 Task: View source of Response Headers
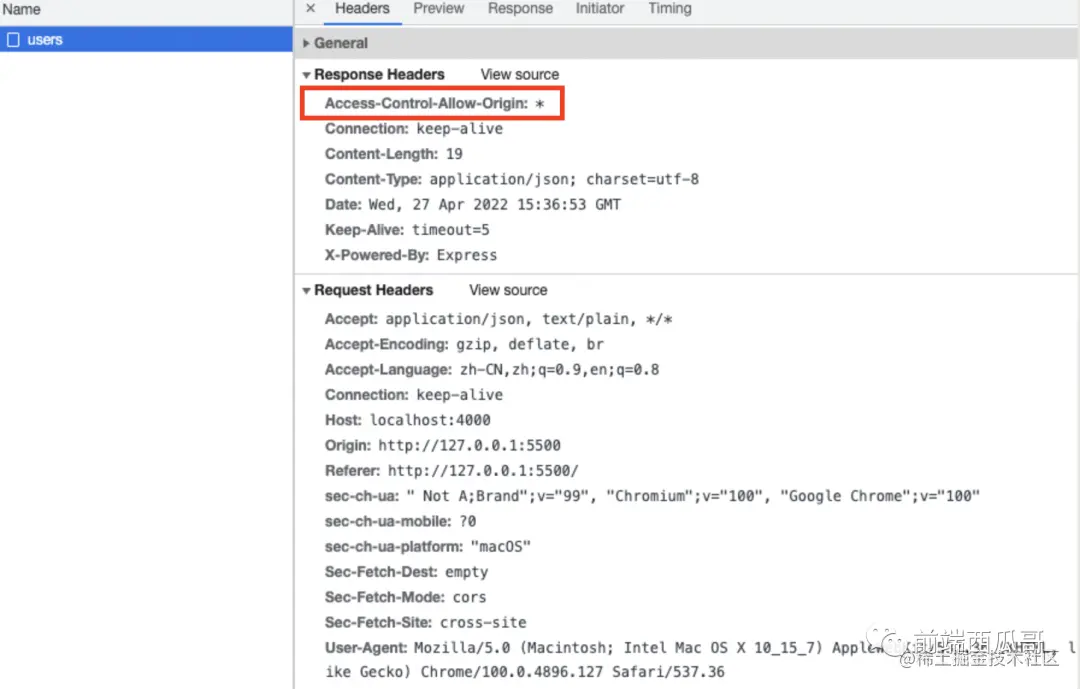click(x=519, y=74)
